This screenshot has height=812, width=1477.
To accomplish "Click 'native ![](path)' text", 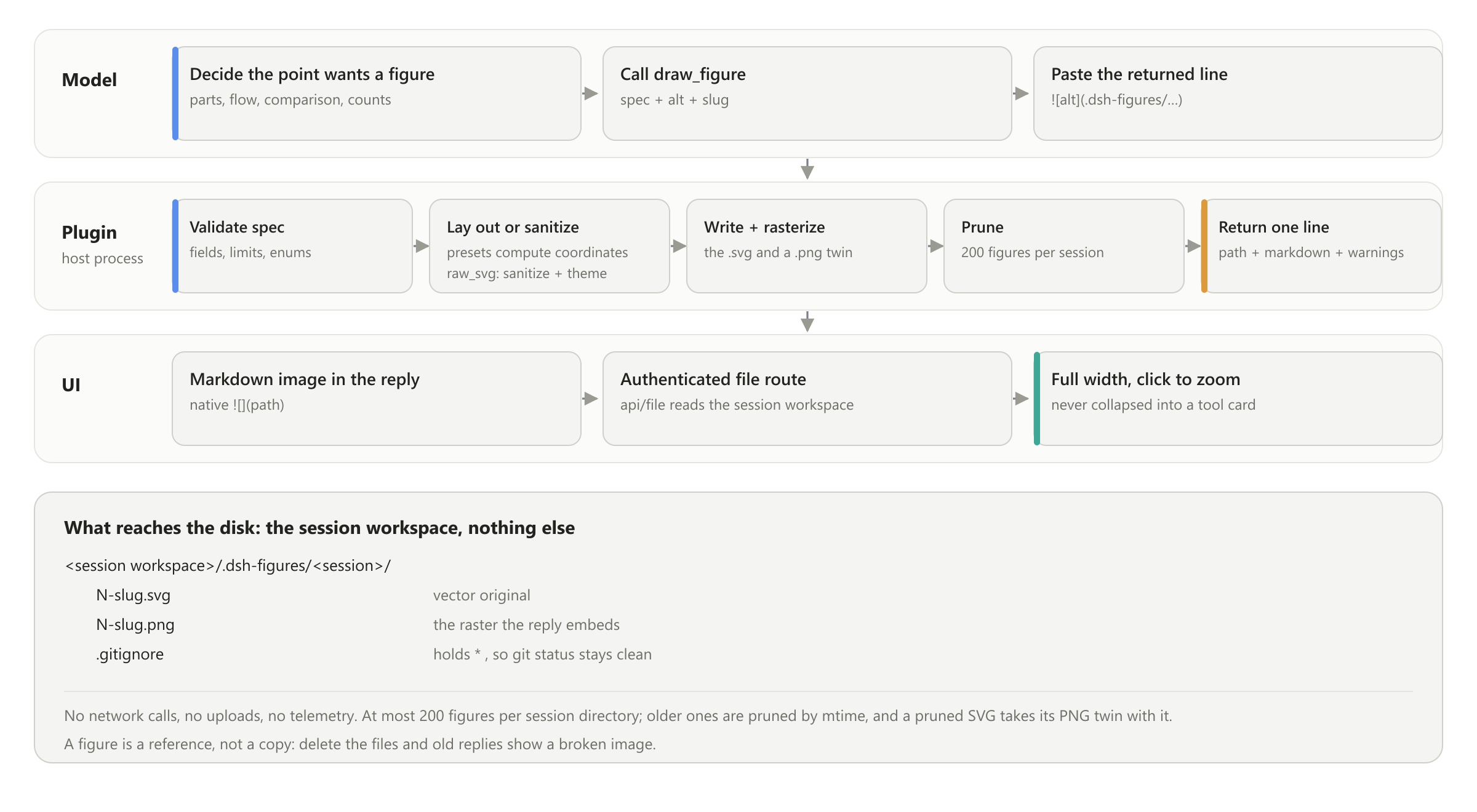I will click(x=237, y=405).
